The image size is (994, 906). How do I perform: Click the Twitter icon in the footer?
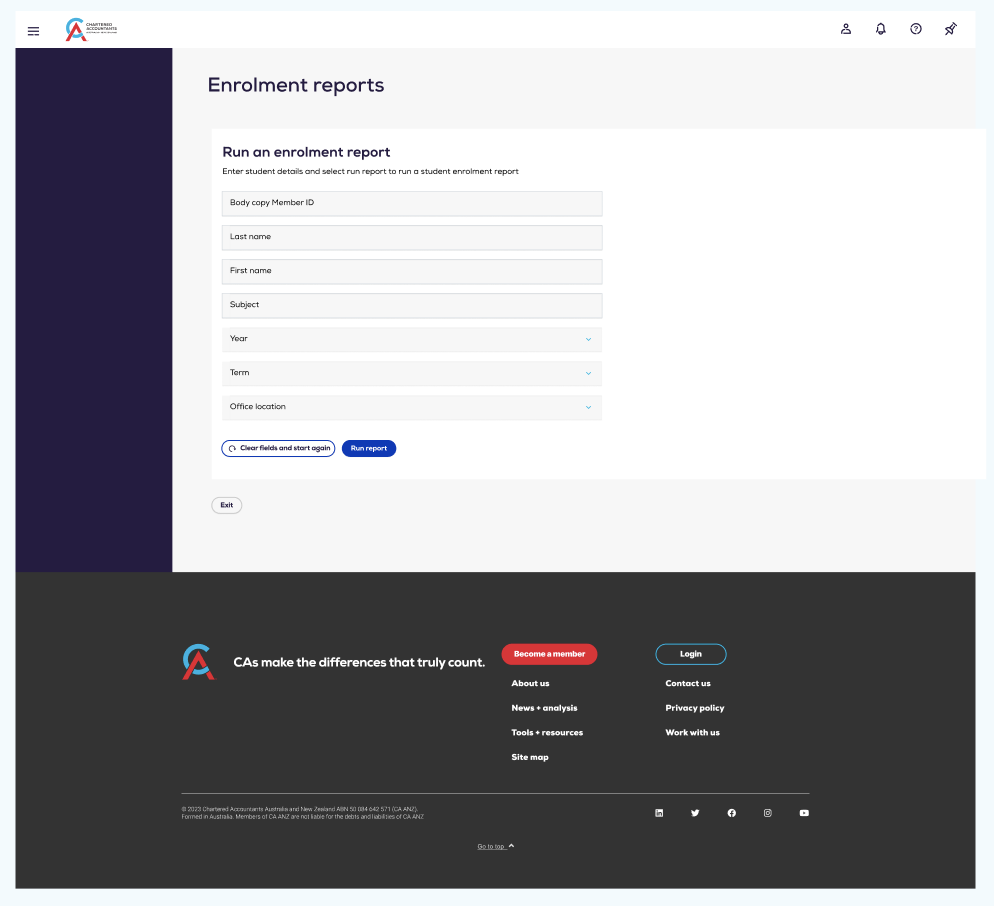click(695, 813)
